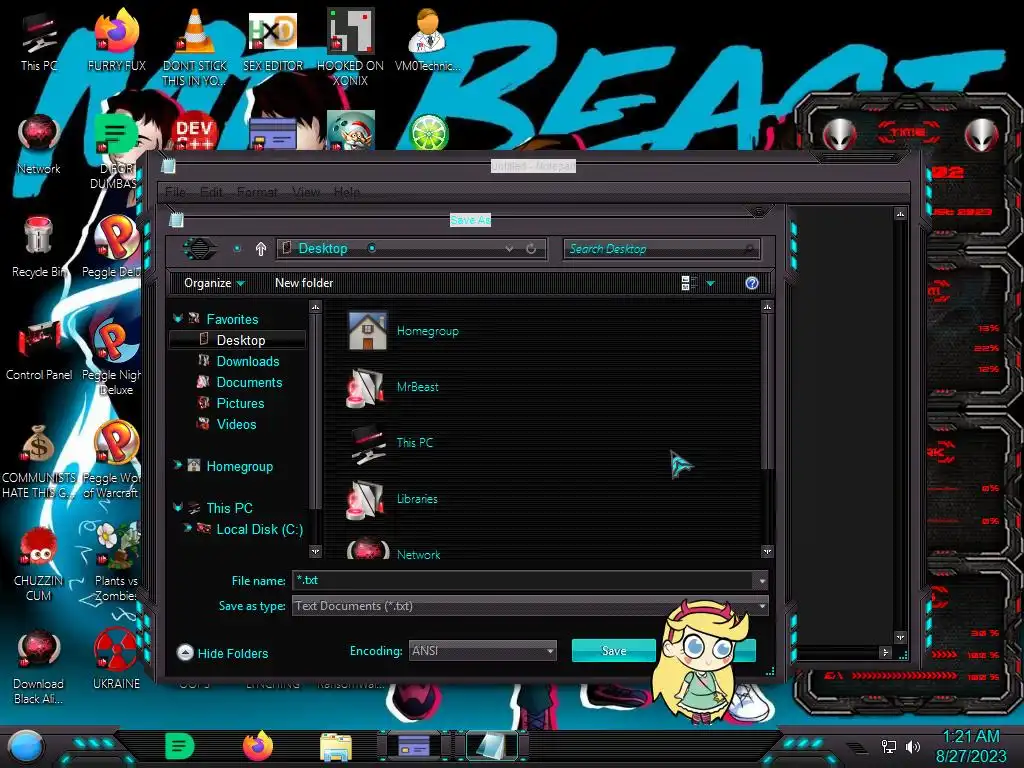Viewport: 1024px width, 768px height.
Task: Click Hide Folders toggle button
Action: click(223, 653)
